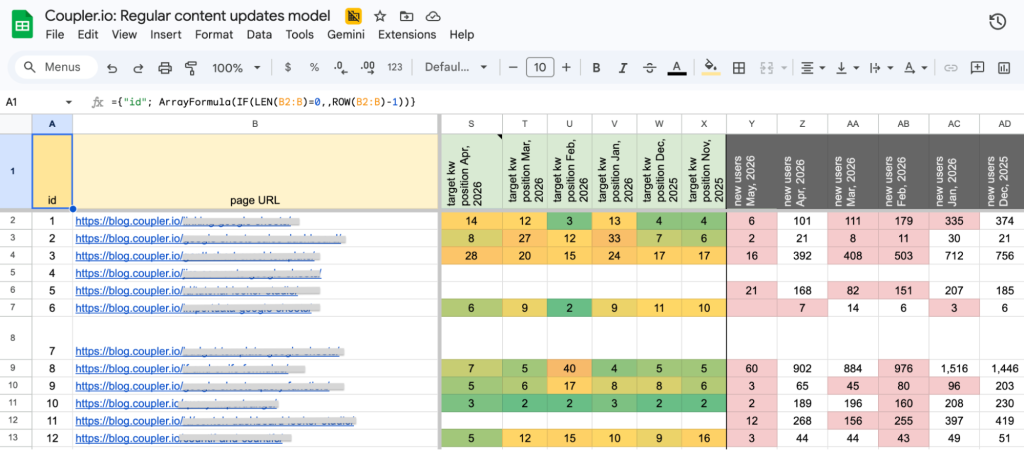Click the merge cells icon
The image size is (1024, 450).
click(767, 67)
